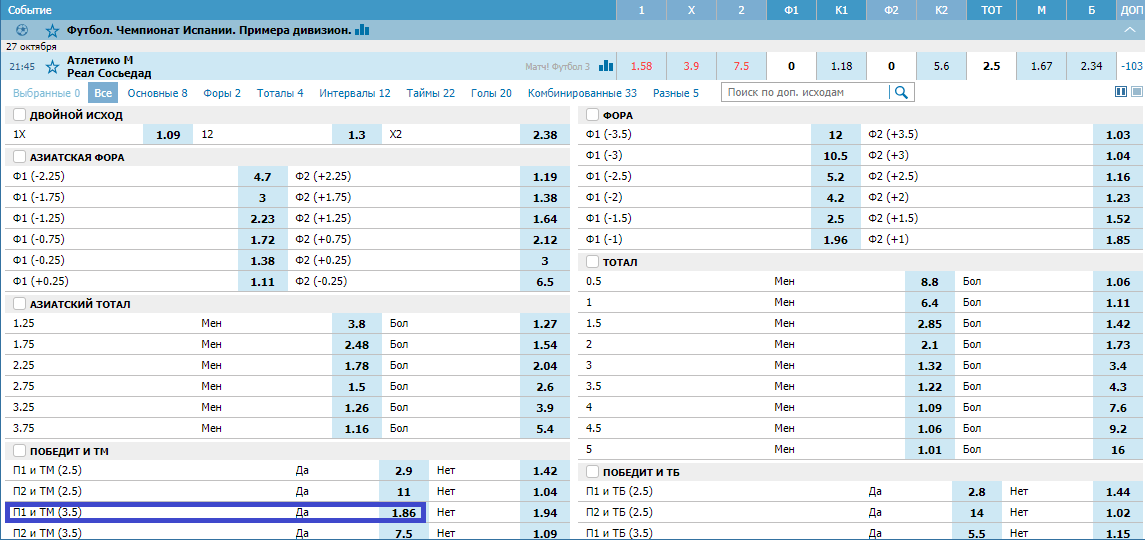Select П1 и ТБ (2.5) Да odds 2.8

(976, 492)
